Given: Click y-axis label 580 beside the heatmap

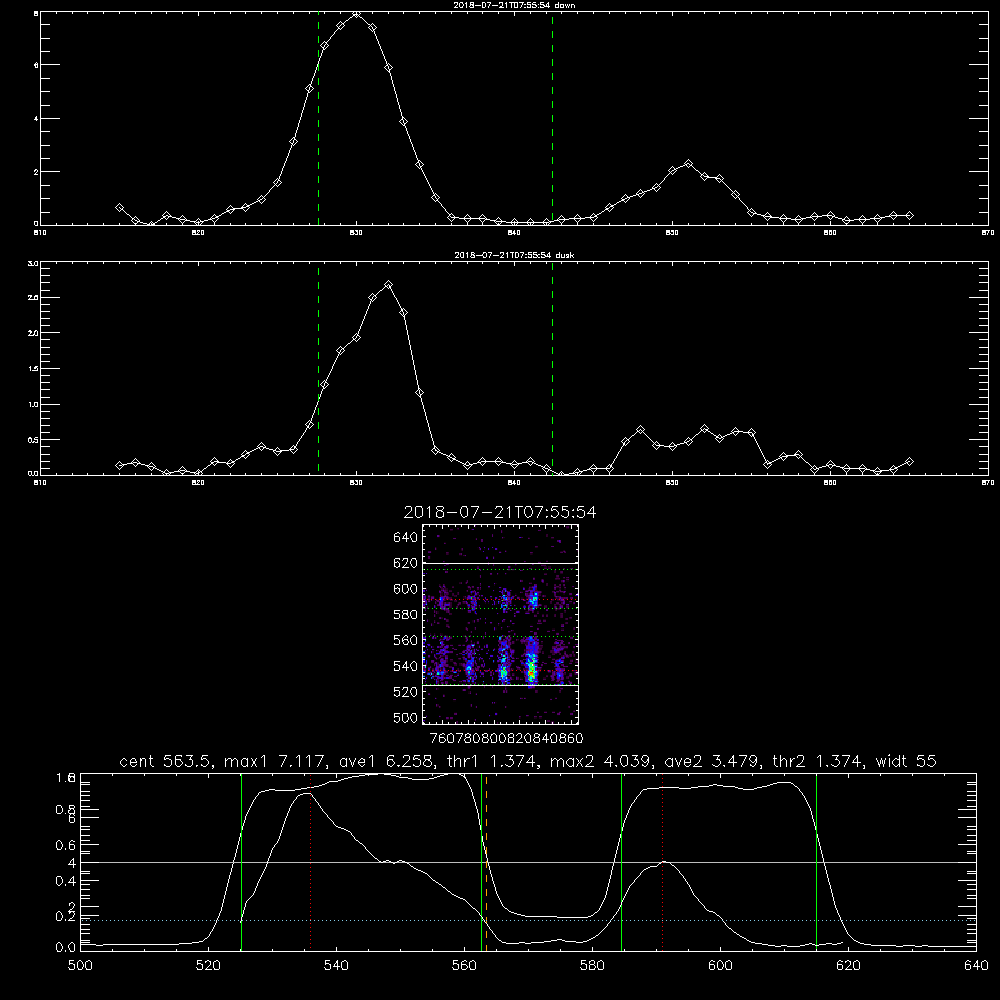Looking at the screenshot, I should (x=406, y=615).
